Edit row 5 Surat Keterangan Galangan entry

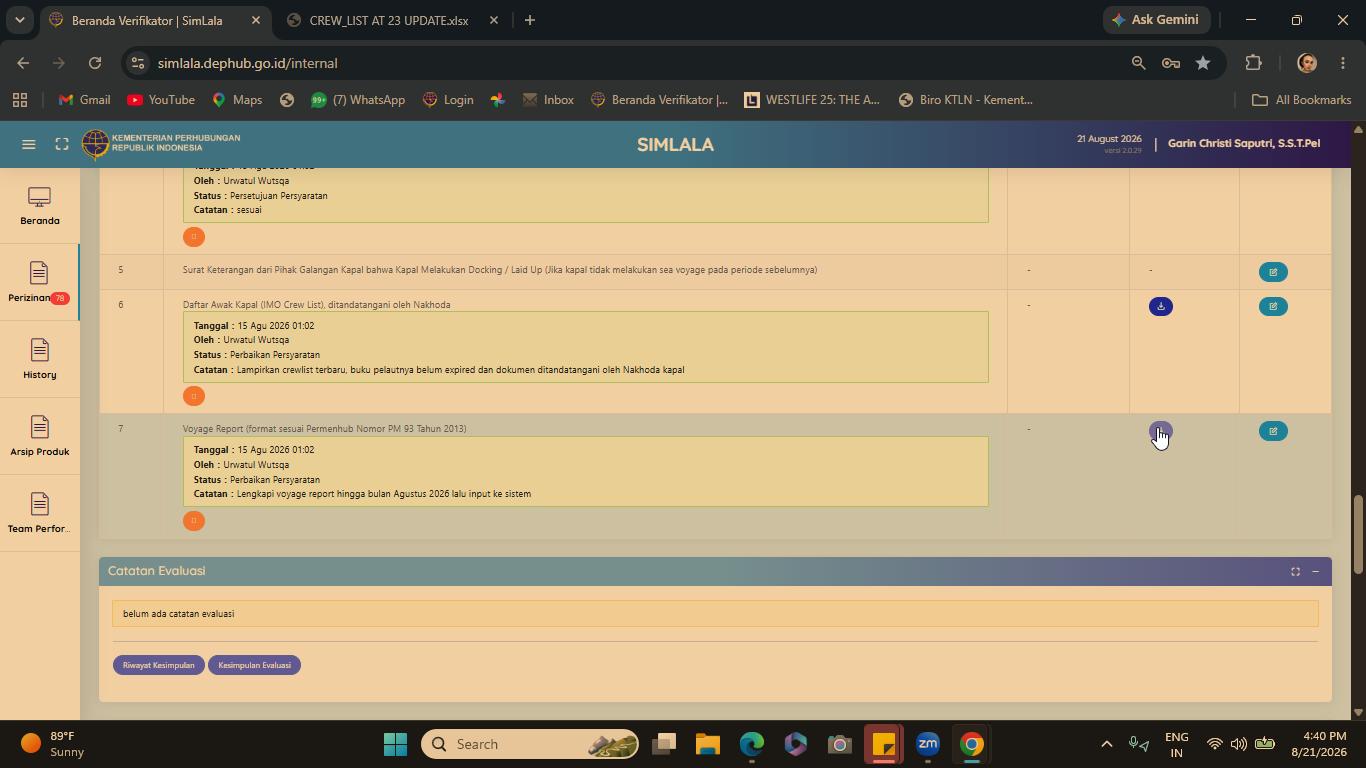(x=1273, y=272)
